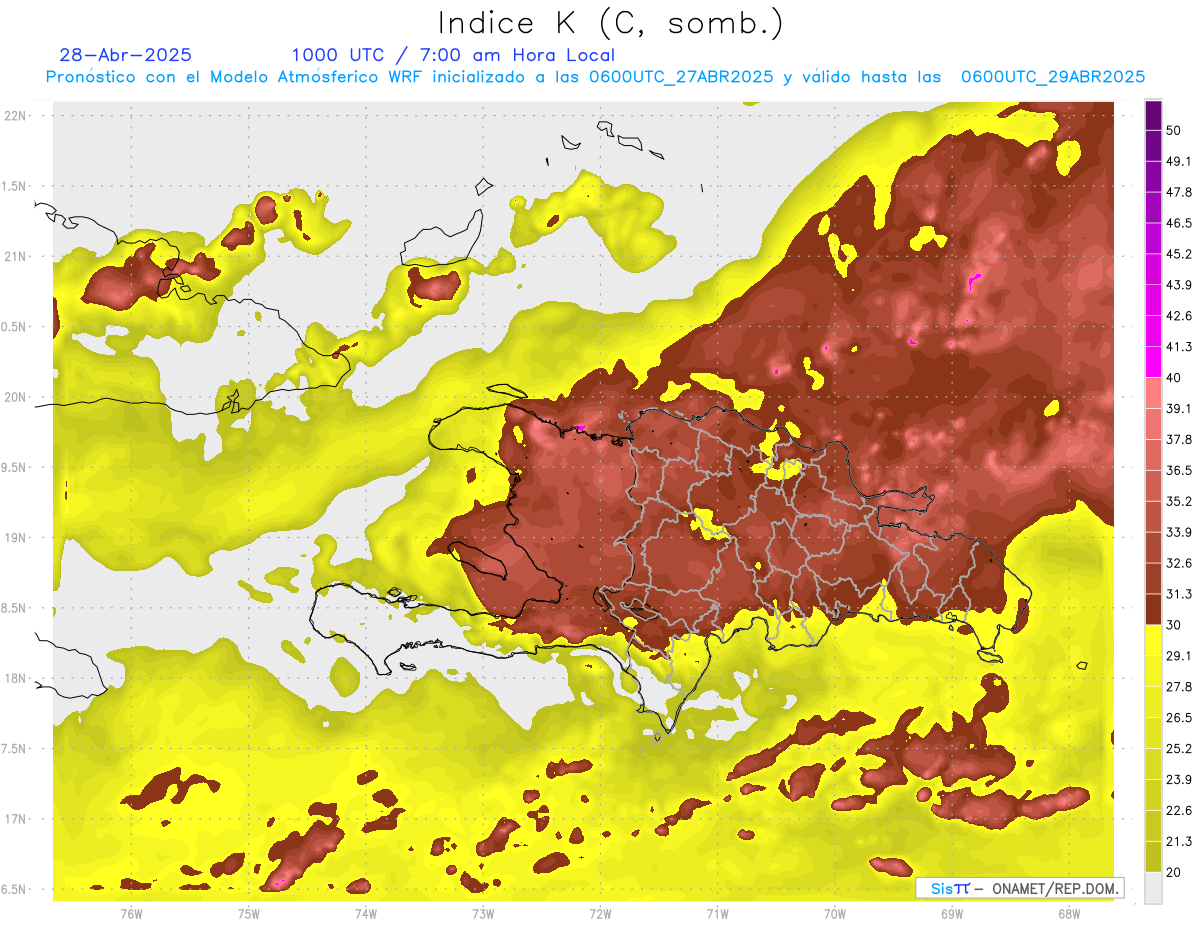
Task: Click the latitude label 17N
Action: pos(16,820)
